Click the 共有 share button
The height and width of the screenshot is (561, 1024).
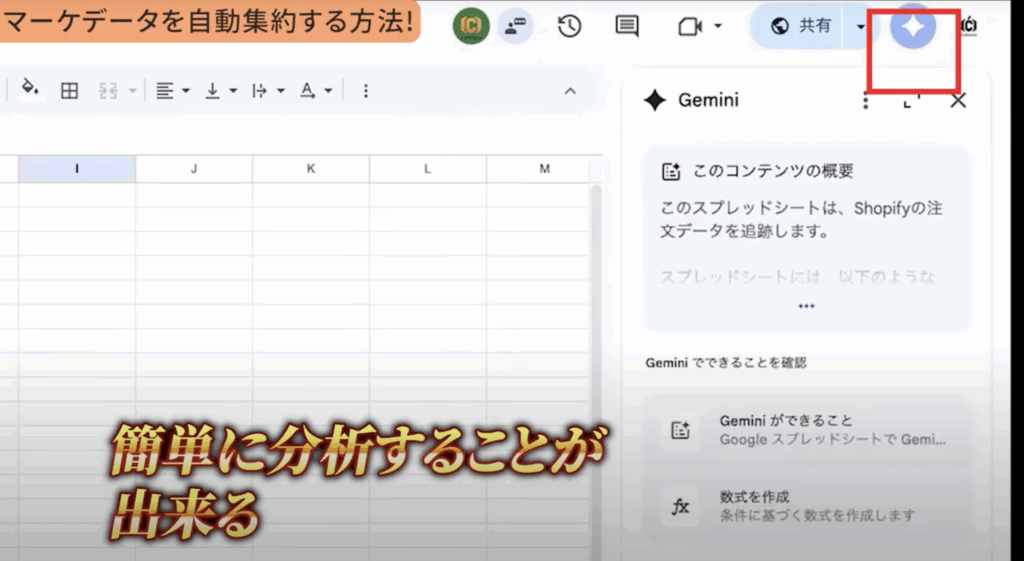point(802,27)
